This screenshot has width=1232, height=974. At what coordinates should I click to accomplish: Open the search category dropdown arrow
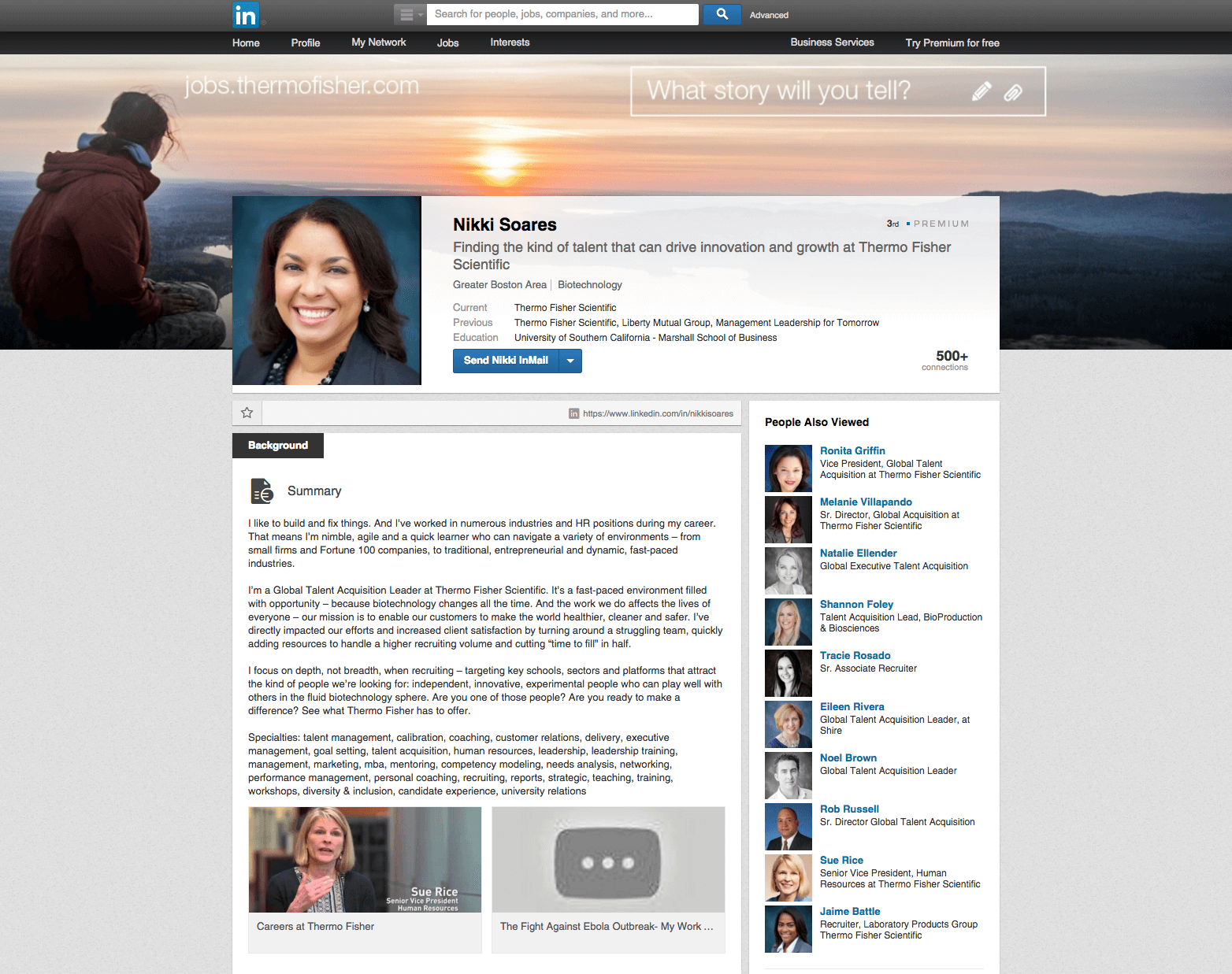(x=419, y=13)
